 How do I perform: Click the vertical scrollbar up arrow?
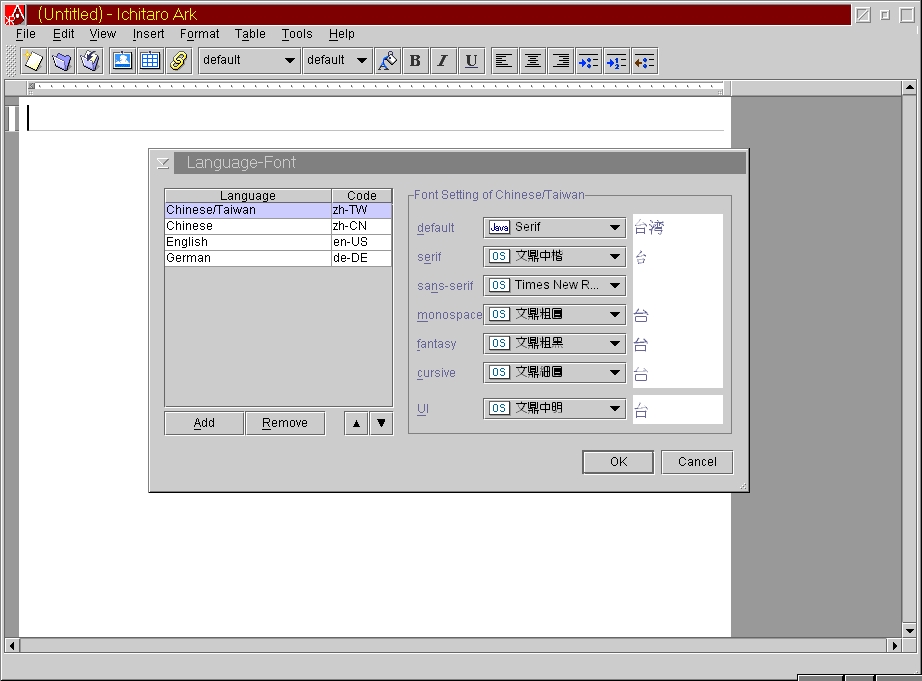[910, 88]
